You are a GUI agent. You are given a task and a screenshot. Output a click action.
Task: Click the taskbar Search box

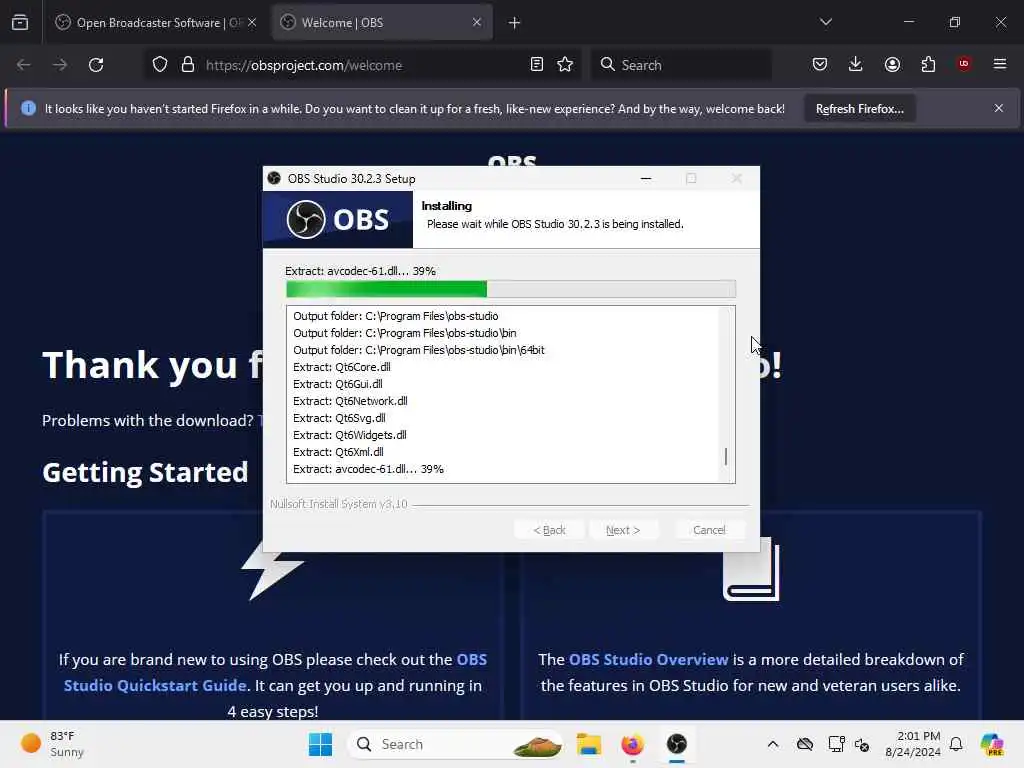455,744
